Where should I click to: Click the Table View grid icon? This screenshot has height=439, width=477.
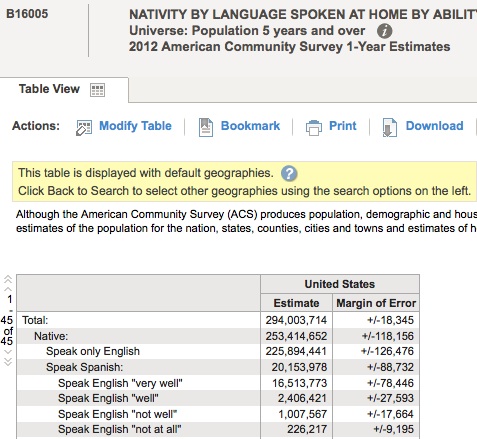click(x=97, y=90)
